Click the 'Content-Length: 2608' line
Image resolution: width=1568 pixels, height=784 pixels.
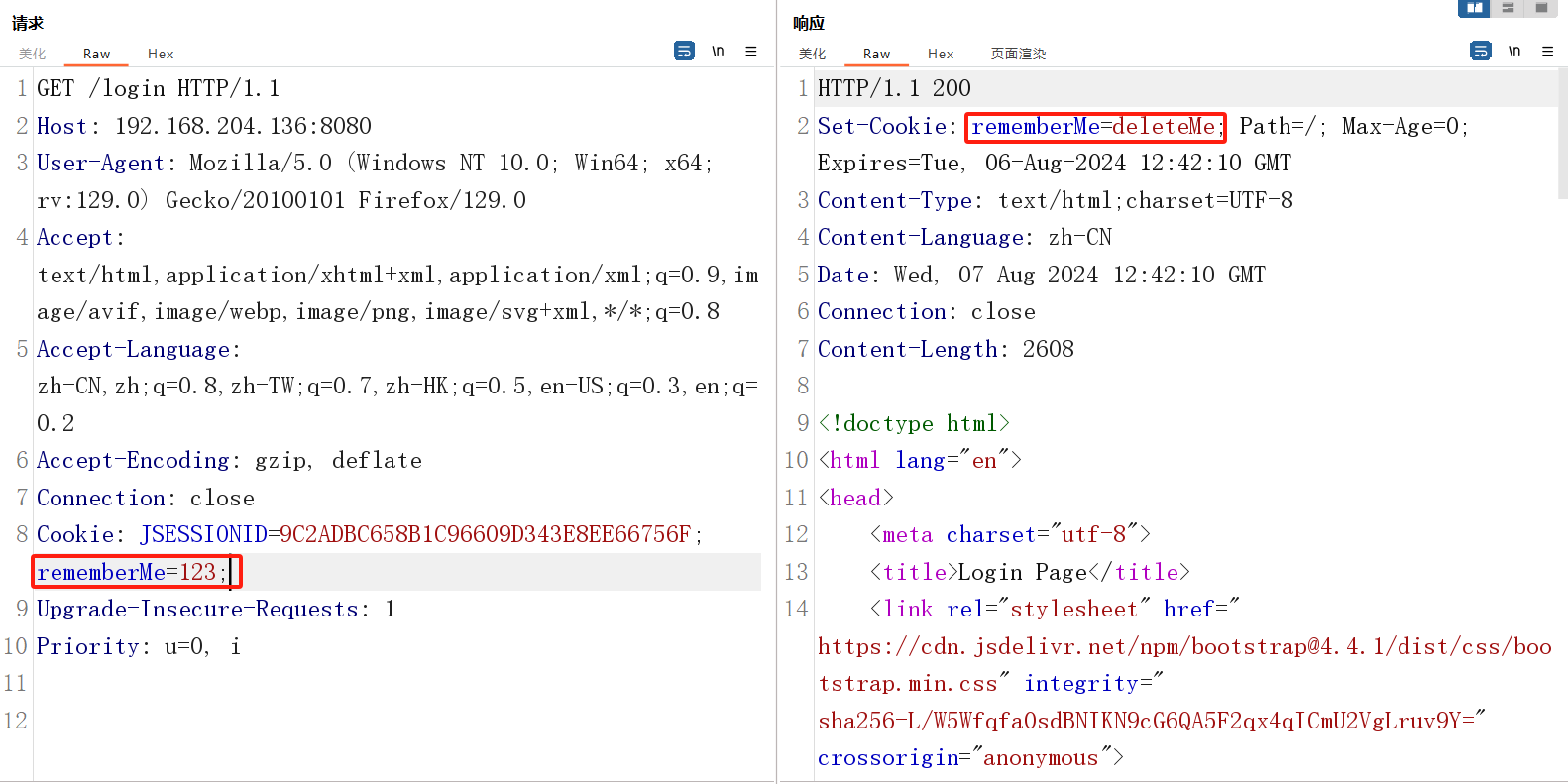pyautogui.click(x=946, y=349)
